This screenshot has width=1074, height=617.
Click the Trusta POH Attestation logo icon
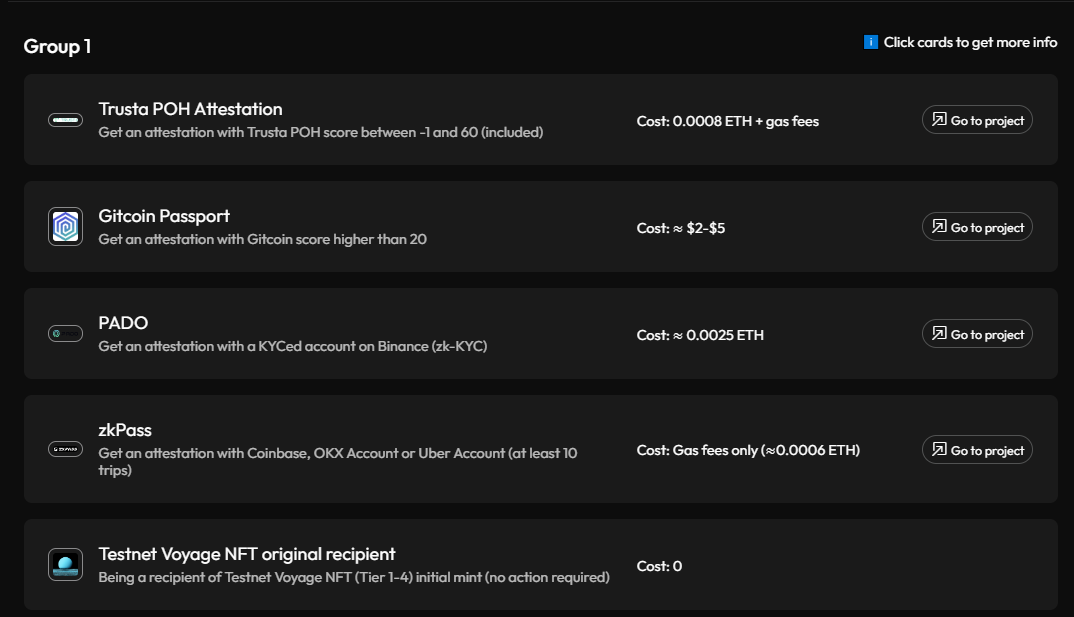tap(65, 120)
